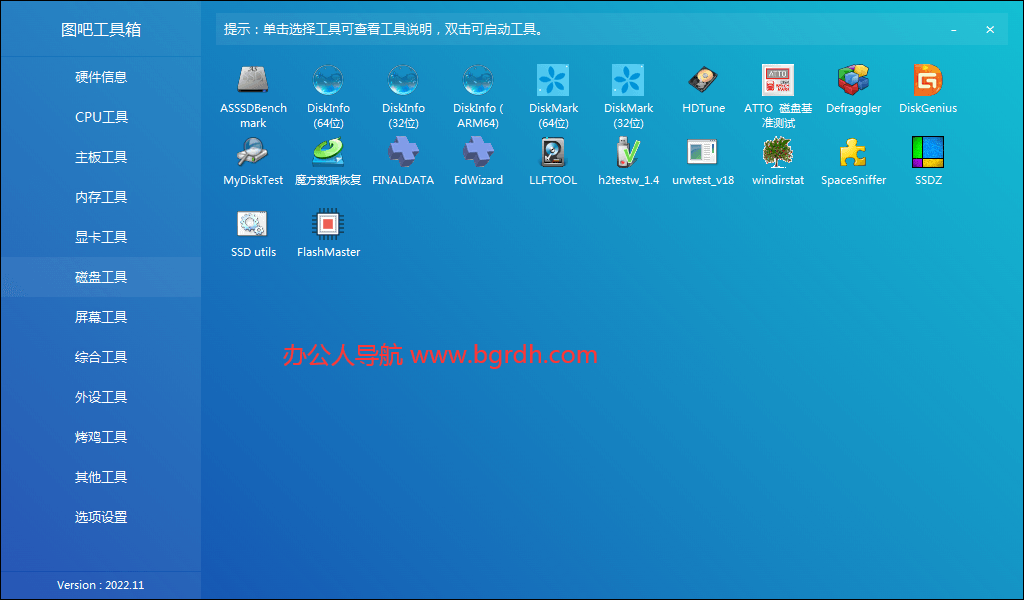
Task: Select the FlashMaster chip icon
Action: coord(328,223)
